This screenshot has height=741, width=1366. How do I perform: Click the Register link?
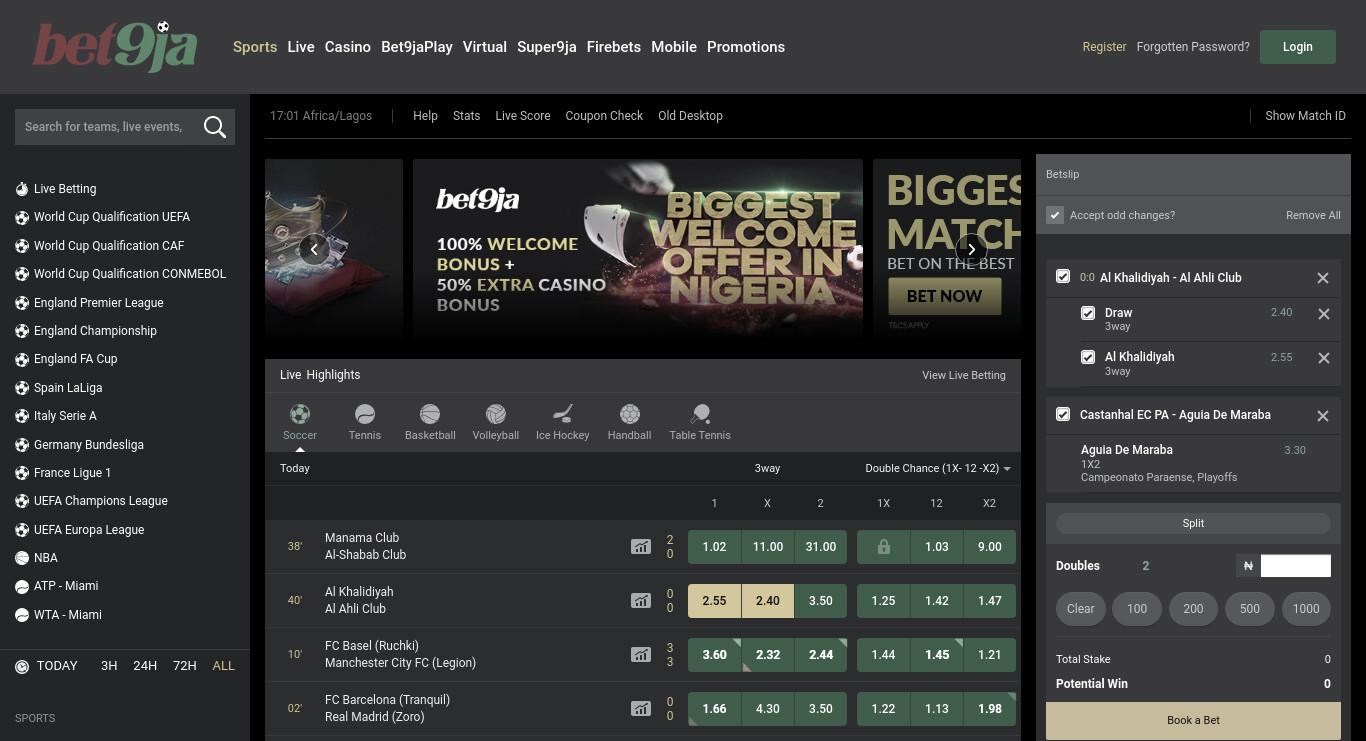[x=1104, y=47]
